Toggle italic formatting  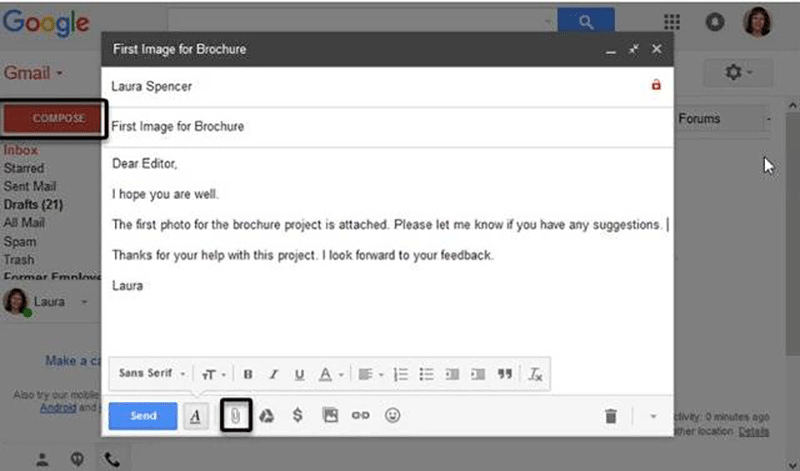(273, 374)
